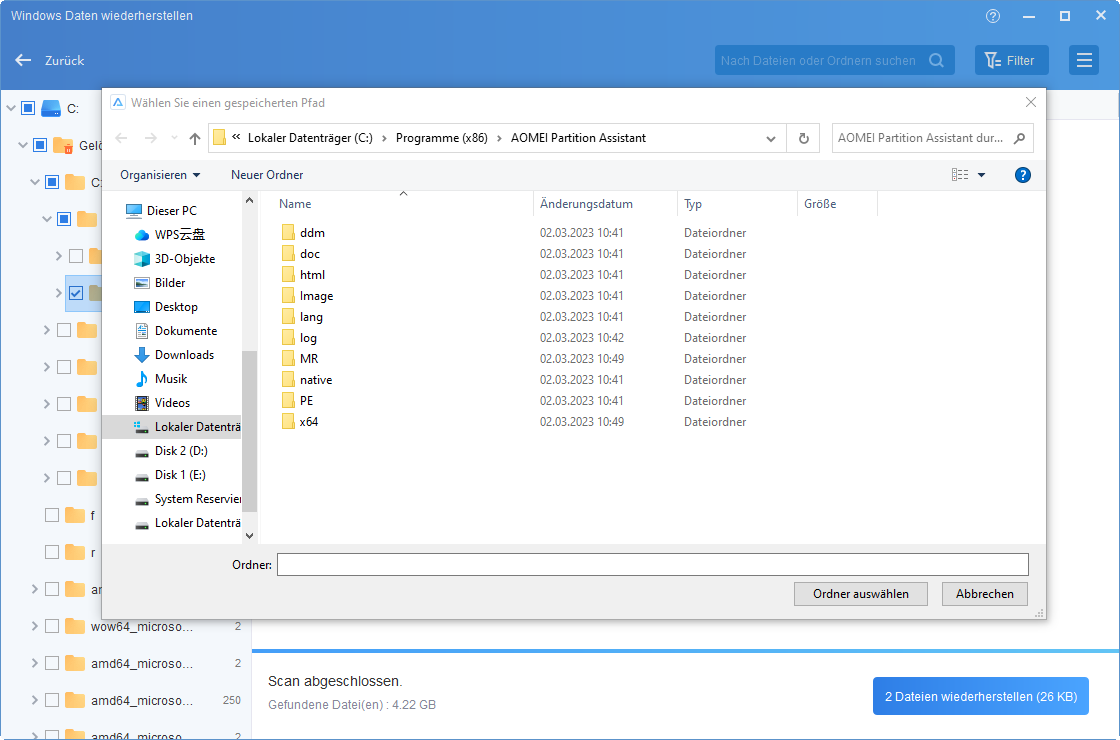Click the search magnifier in main window
The image size is (1120, 740).
click(x=936, y=61)
